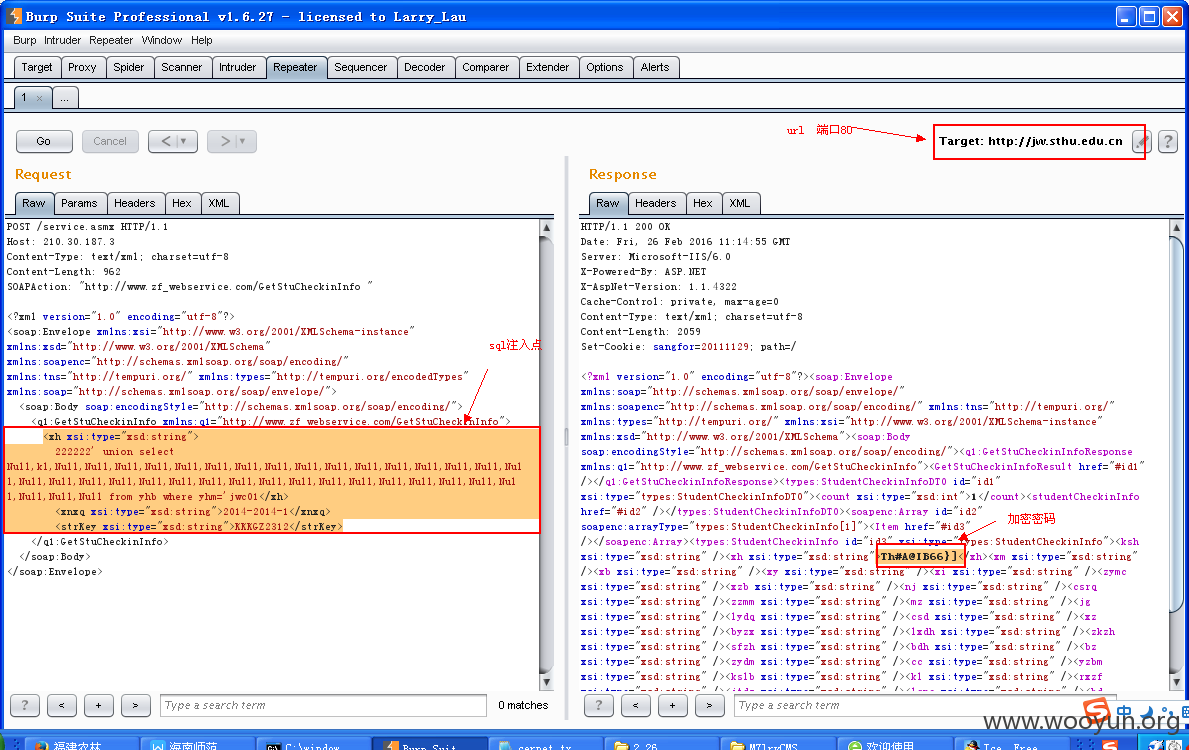Click the Cancel button

click(110, 141)
